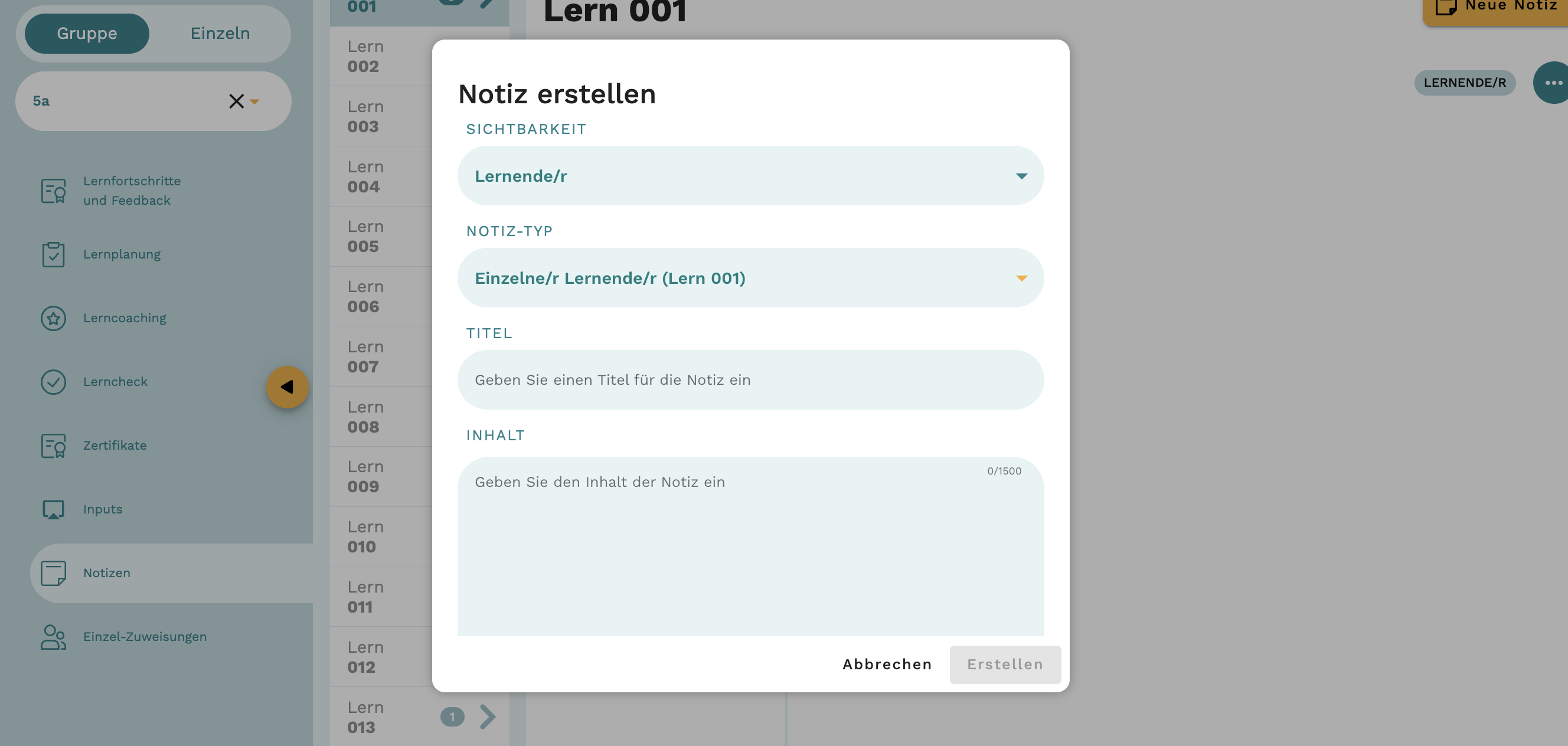Image resolution: width=1568 pixels, height=746 pixels.
Task: Collapse sidebar with the orange arrow button
Action: 288,387
